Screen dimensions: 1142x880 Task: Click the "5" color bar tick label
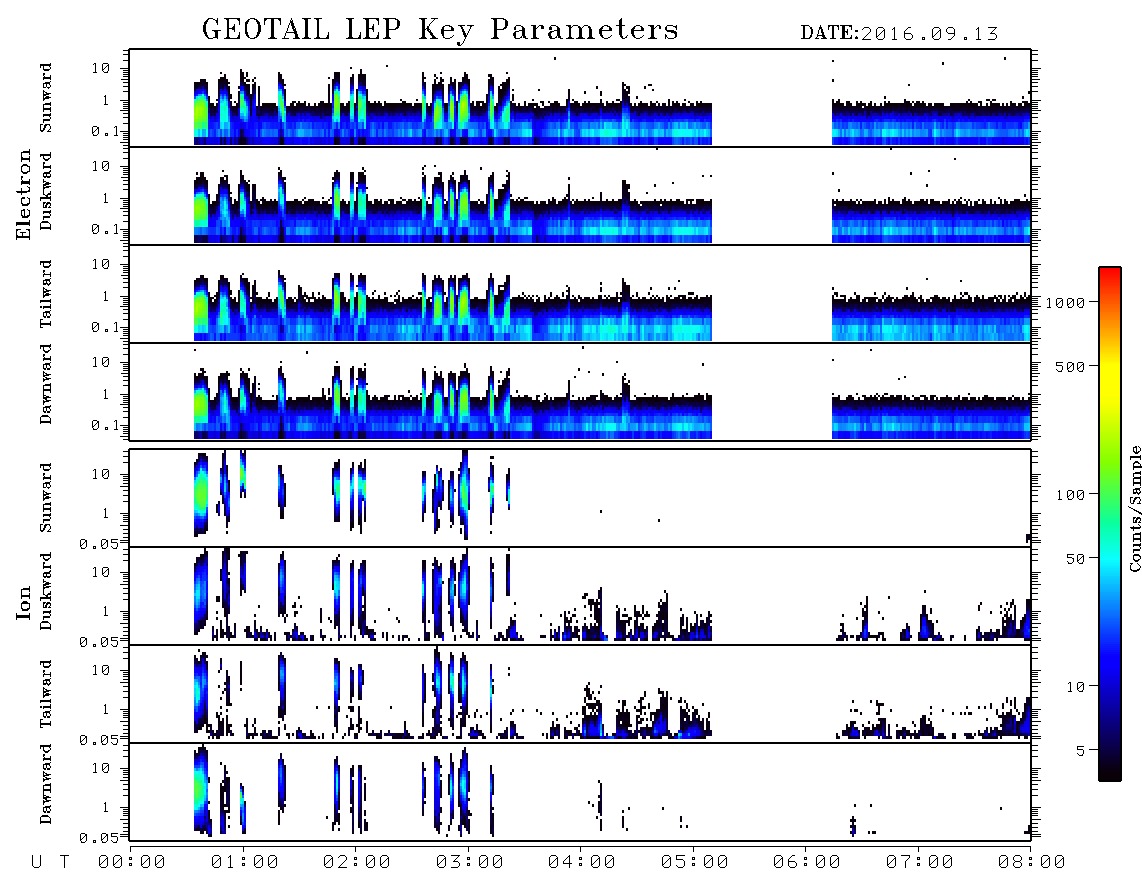point(1081,751)
